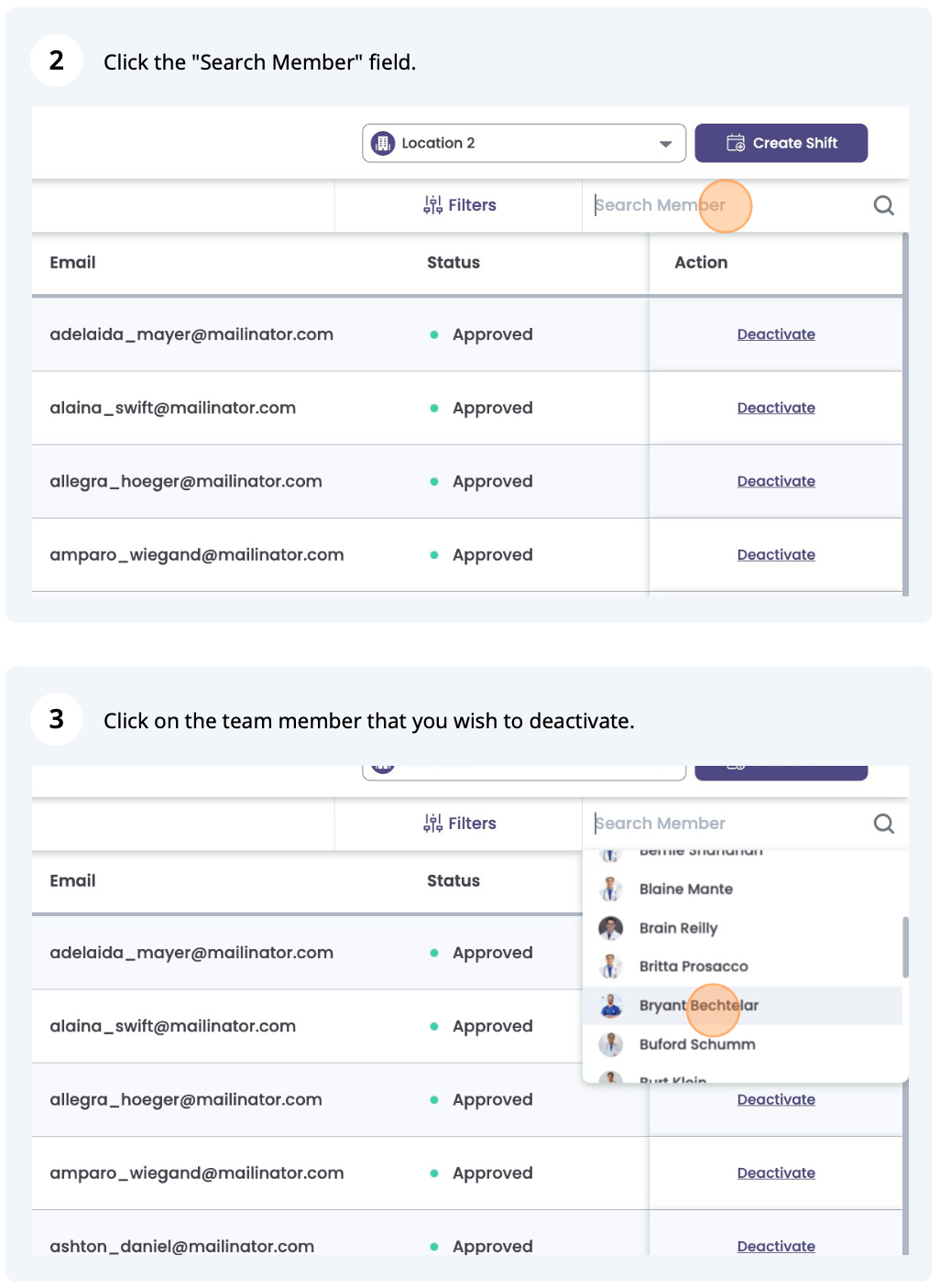Click the calendar icon on Create Shift
940x1288 pixels.
[735, 143]
